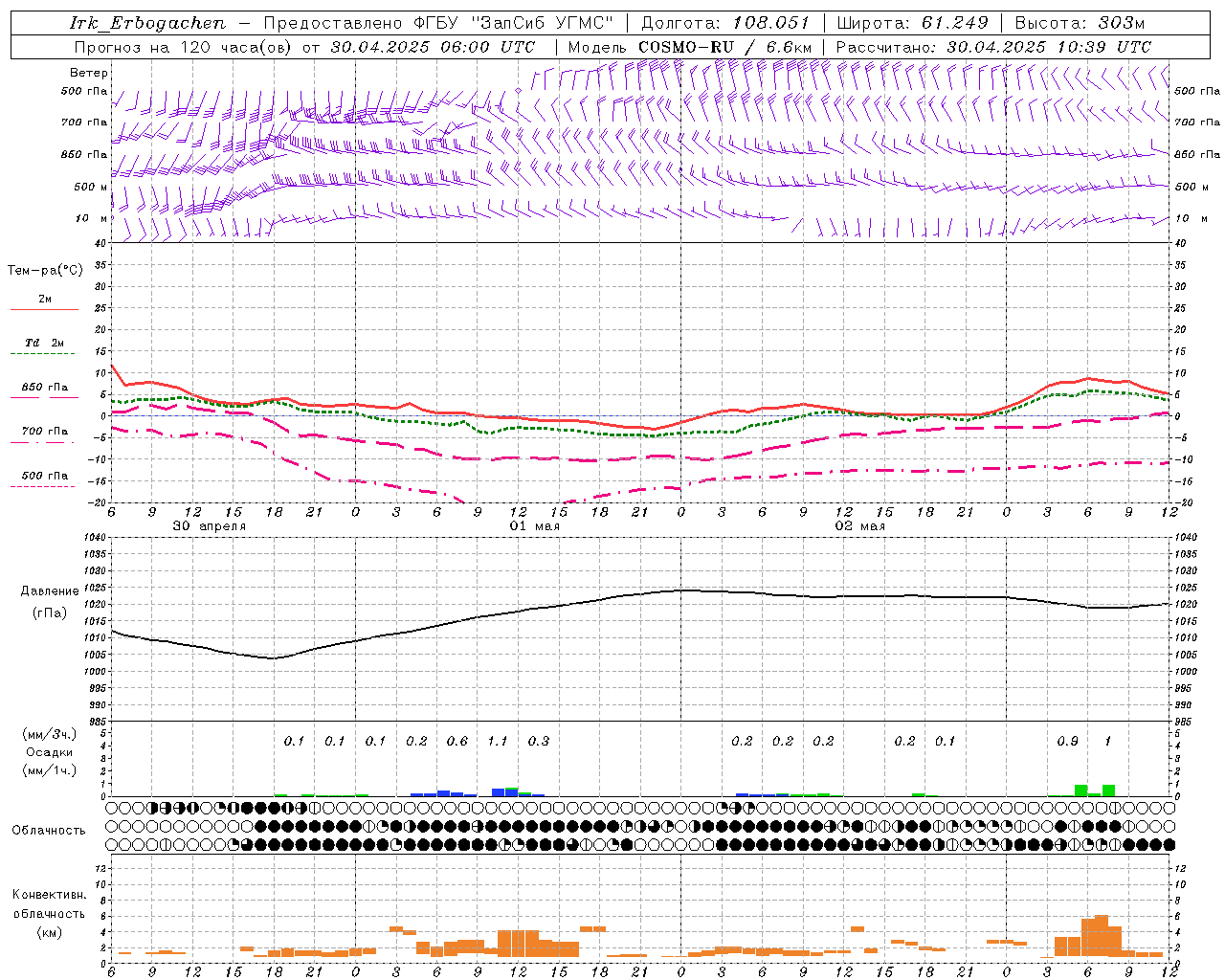The image size is (1225, 980).
Task: Click the forecast start time '30.04.2025 06:00 UTC'
Action: tap(433, 47)
